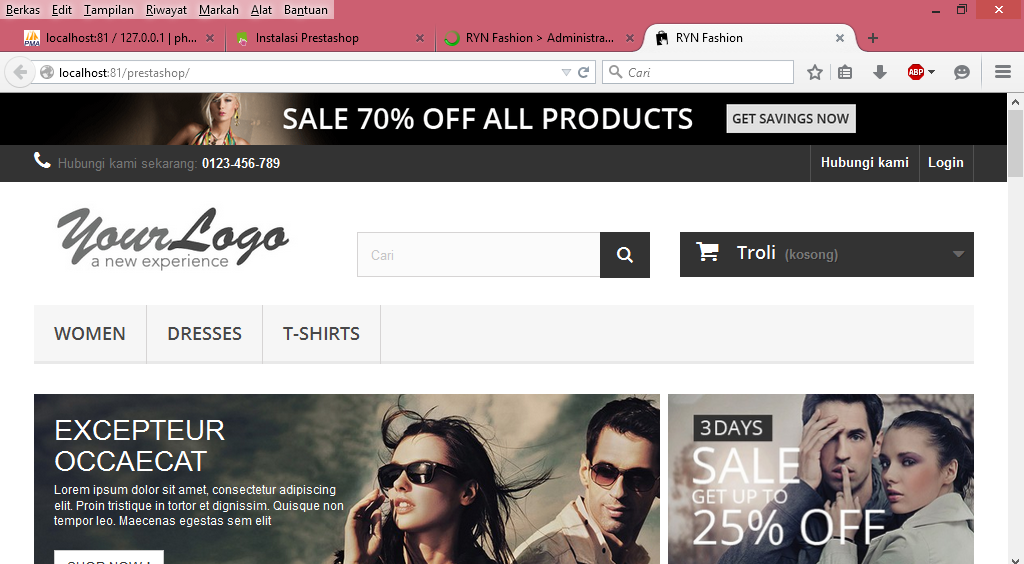Close the Instalasi Prestashop tab
The height and width of the screenshot is (564, 1024).
[420, 39]
